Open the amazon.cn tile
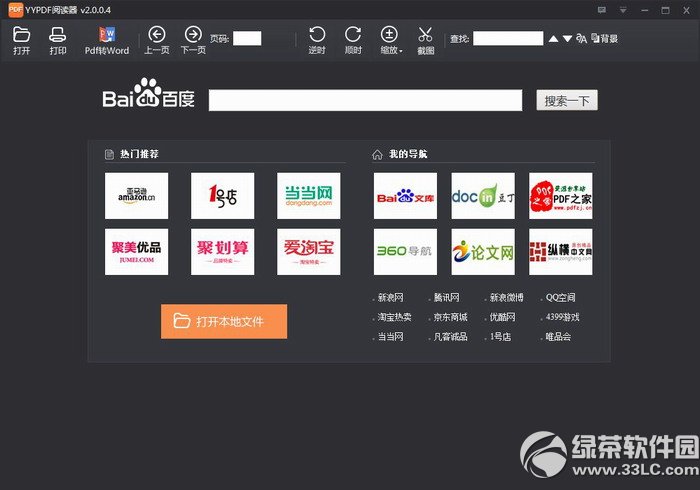Screen dimensions: 700x490 pyautogui.click(x=137, y=196)
